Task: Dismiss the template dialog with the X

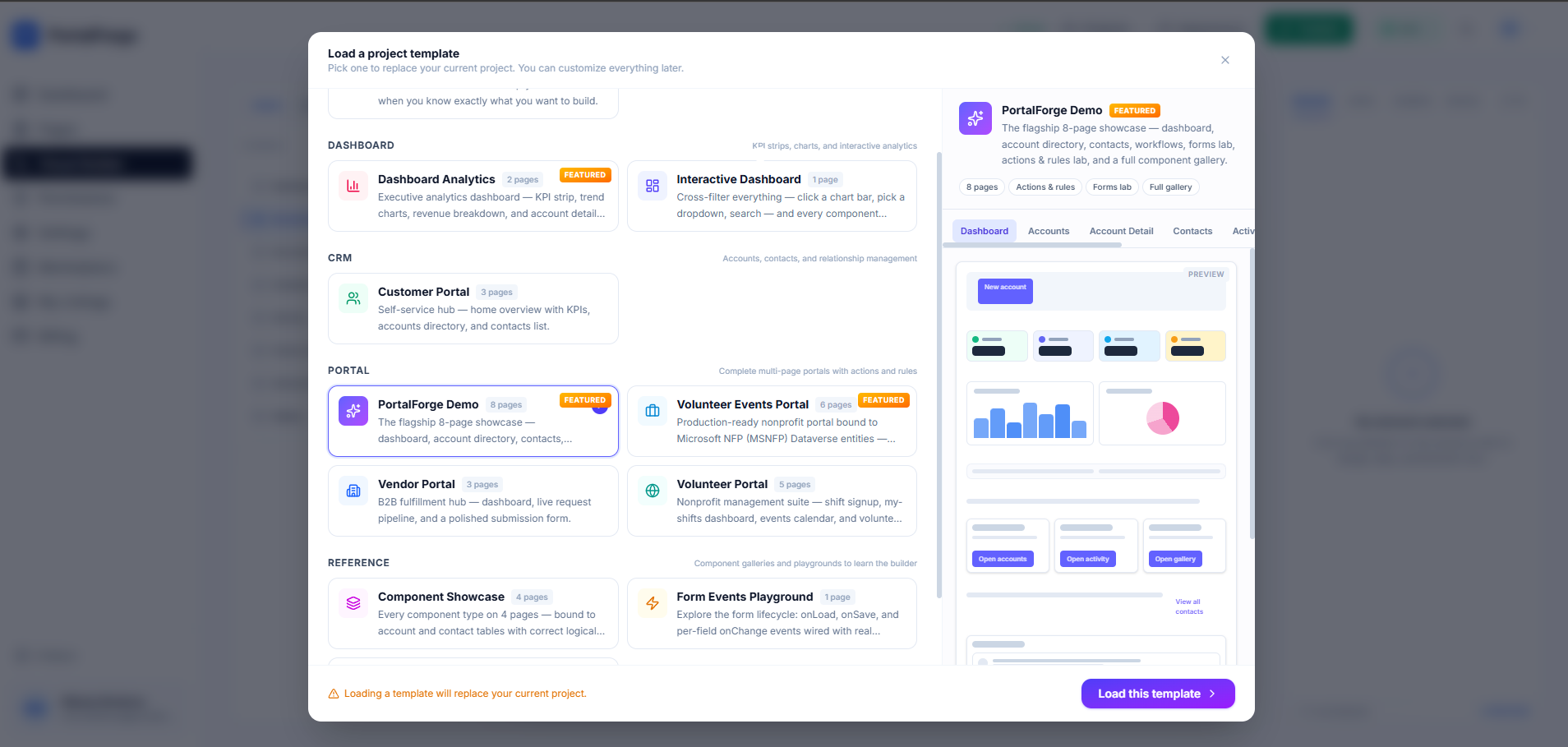Action: click(x=1224, y=60)
